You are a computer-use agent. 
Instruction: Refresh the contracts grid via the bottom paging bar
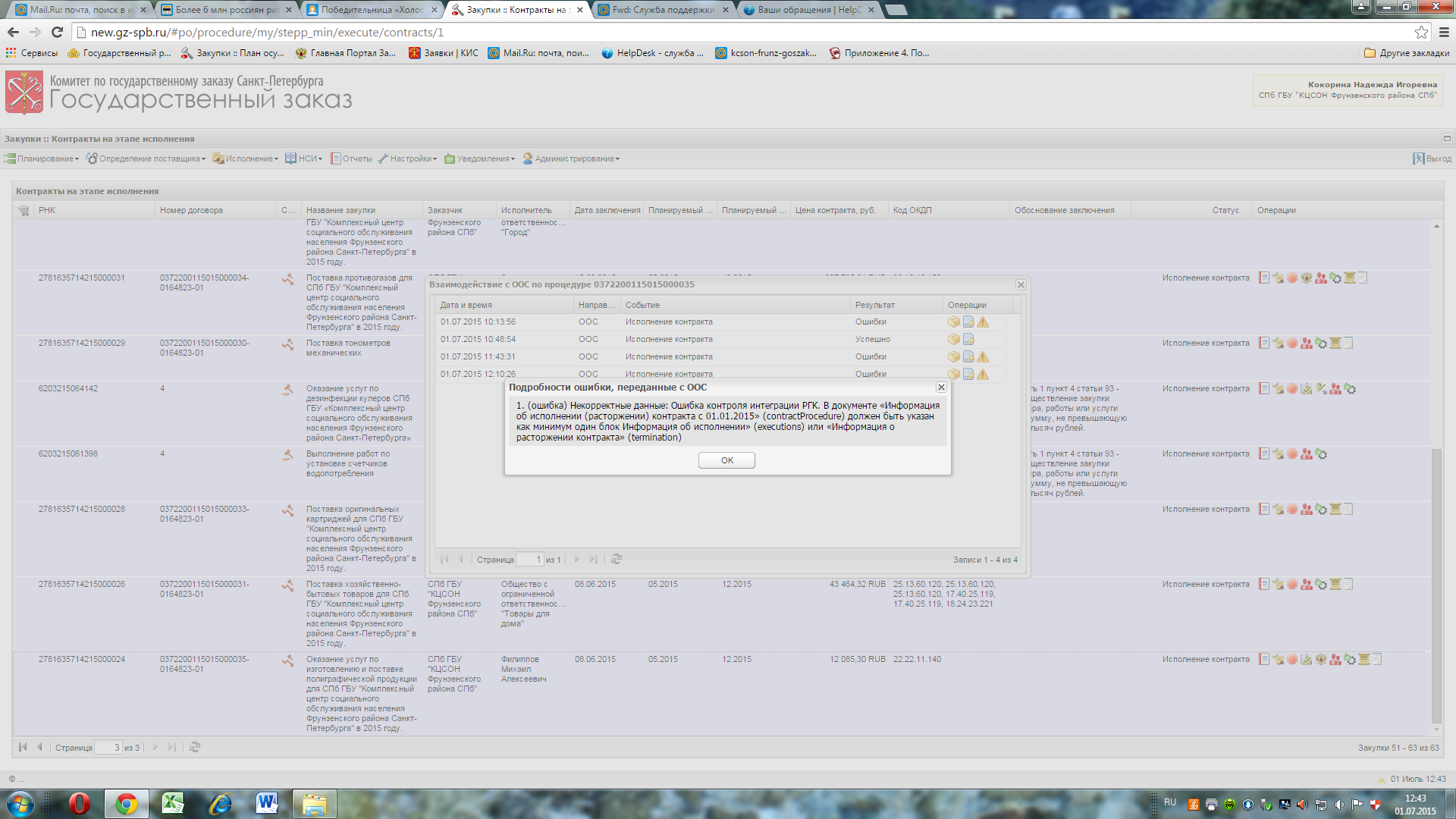coord(195,748)
